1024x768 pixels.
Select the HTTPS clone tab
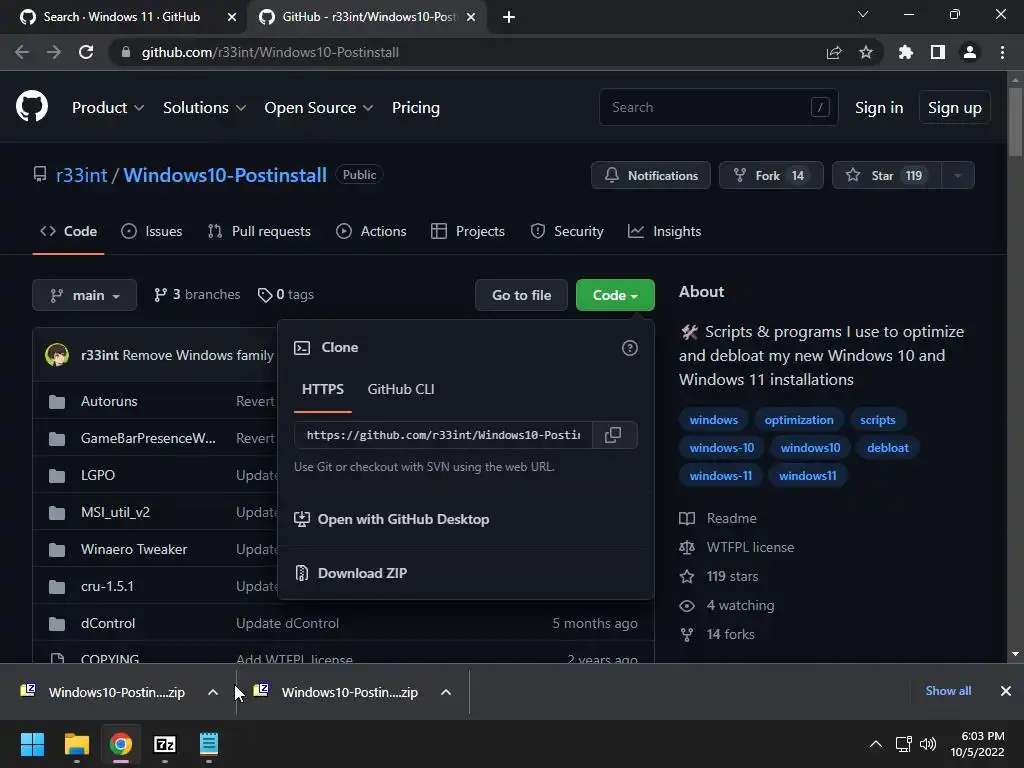323,389
